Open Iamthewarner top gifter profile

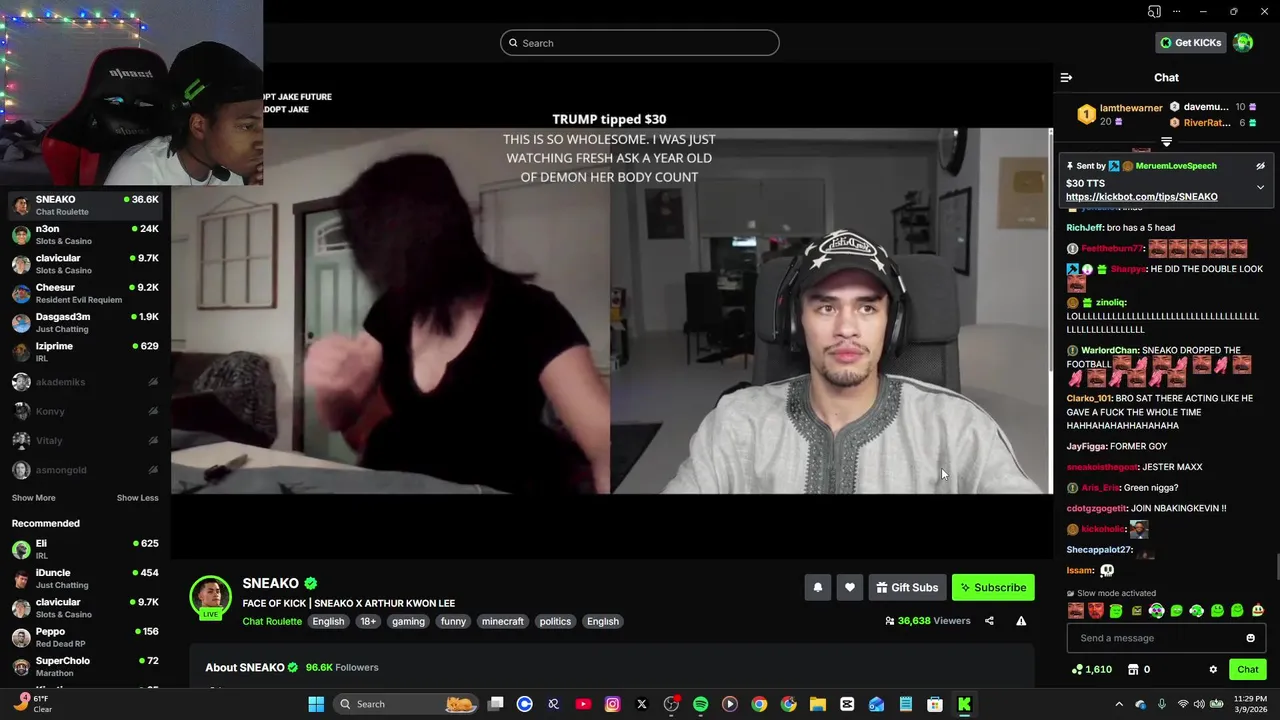1131,108
